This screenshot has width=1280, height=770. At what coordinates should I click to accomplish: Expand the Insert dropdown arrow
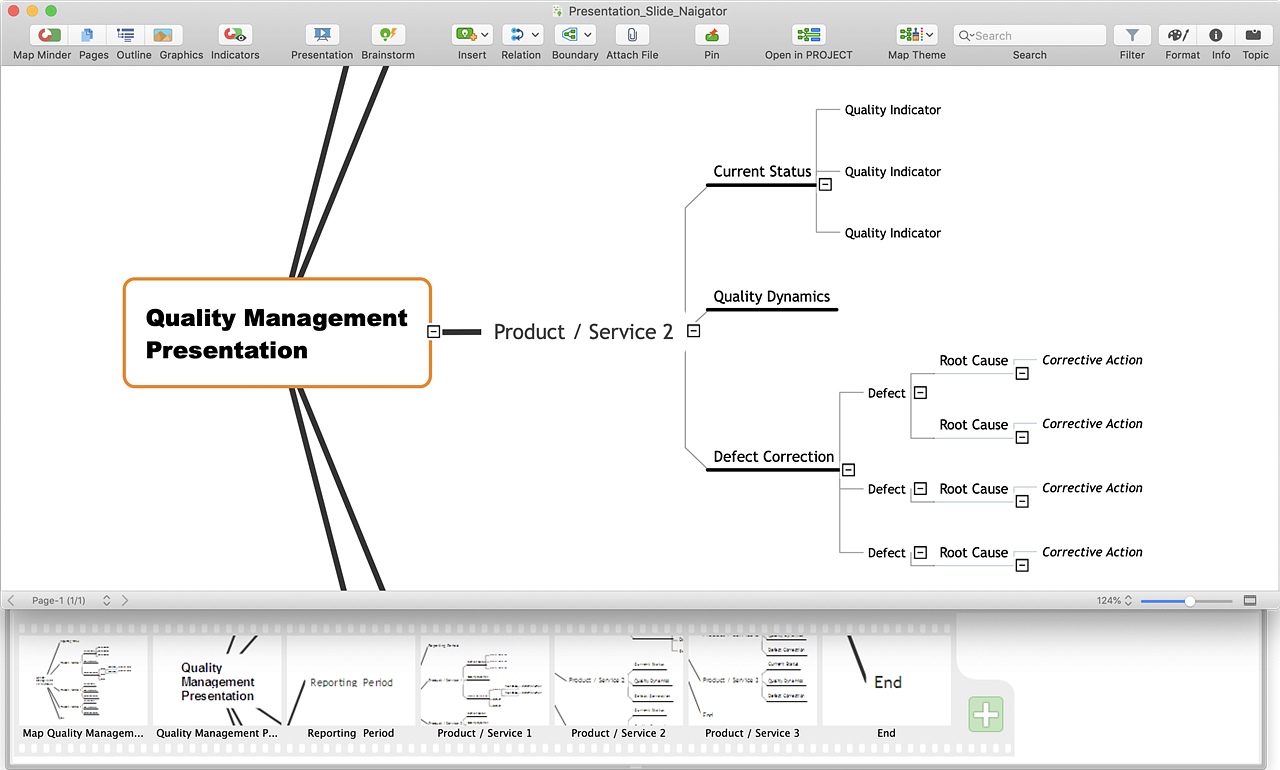pyautogui.click(x=485, y=35)
